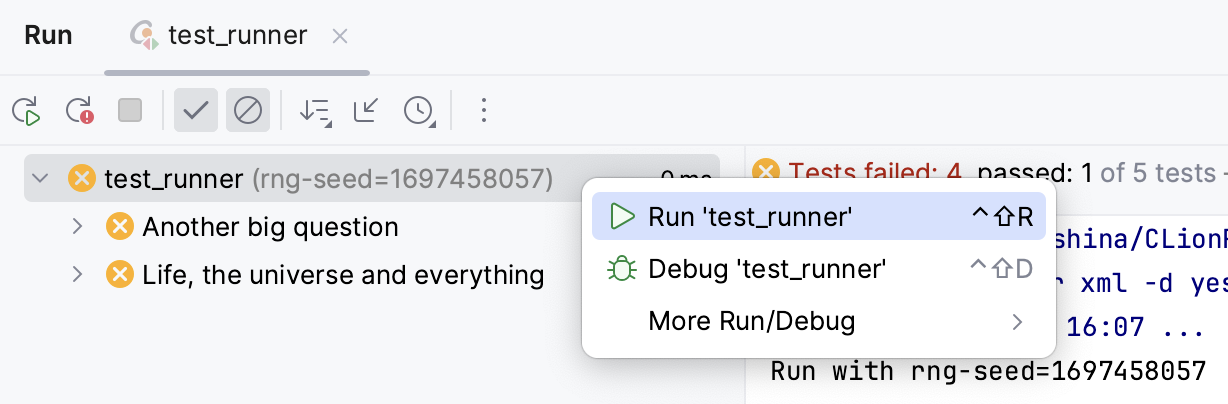Choose Run 'test_runner' from context menu
This screenshot has height=404, width=1228.
(x=750, y=216)
